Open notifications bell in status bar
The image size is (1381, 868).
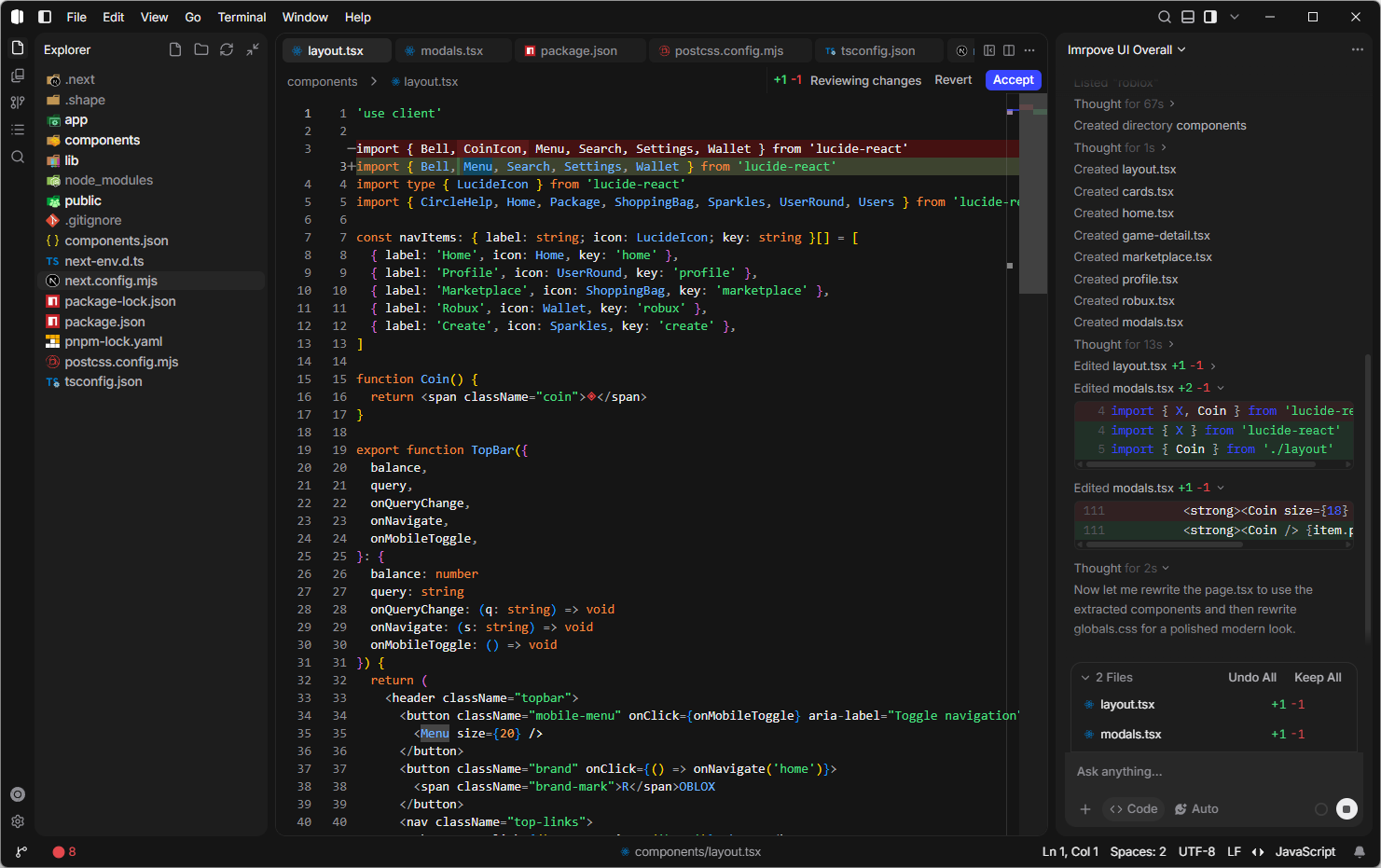tap(1360, 851)
